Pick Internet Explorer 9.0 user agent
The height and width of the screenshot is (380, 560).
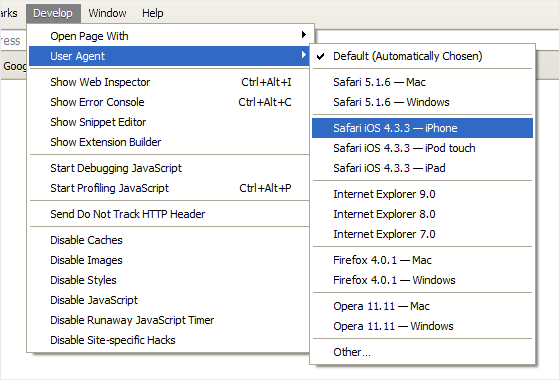[x=422, y=194]
